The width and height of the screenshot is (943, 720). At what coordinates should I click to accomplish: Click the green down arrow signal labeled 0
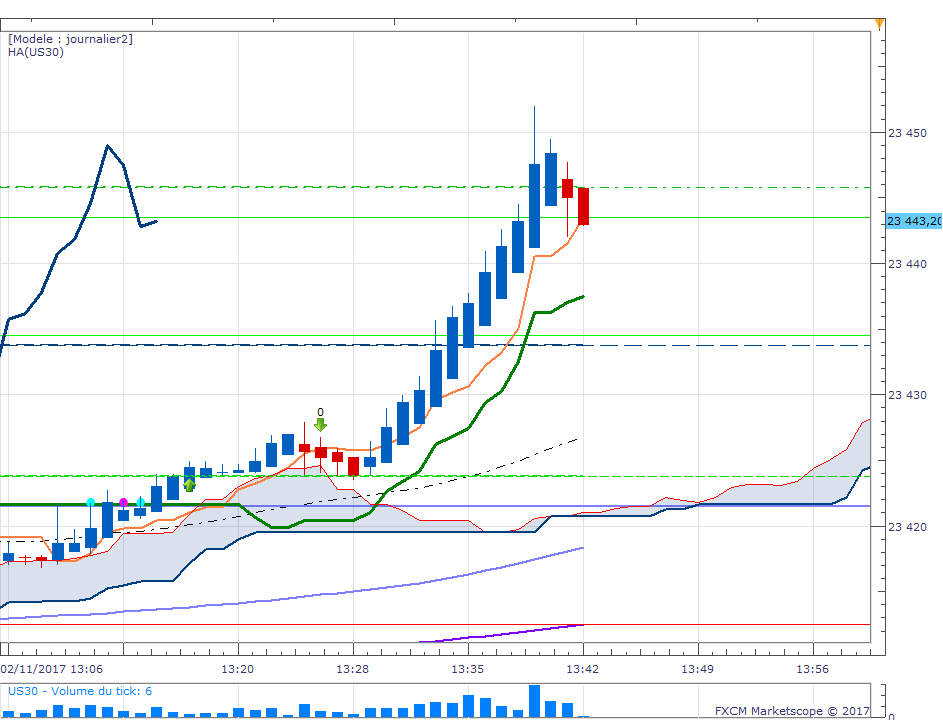[x=320, y=425]
